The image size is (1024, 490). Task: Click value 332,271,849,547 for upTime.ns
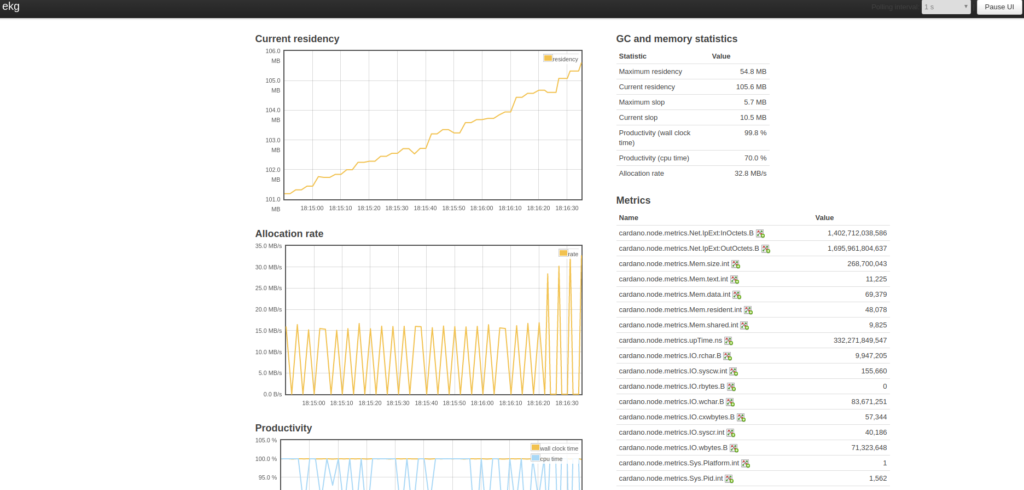(x=860, y=341)
